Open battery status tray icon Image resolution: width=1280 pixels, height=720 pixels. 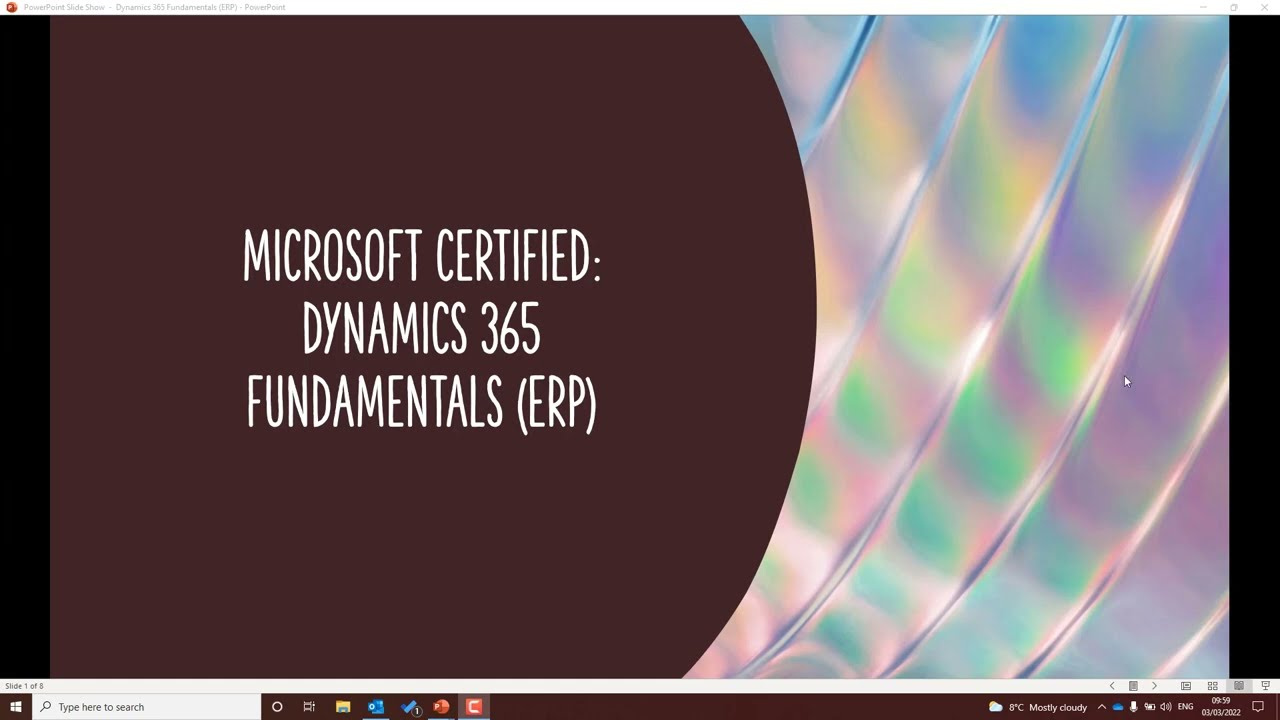(x=1150, y=707)
